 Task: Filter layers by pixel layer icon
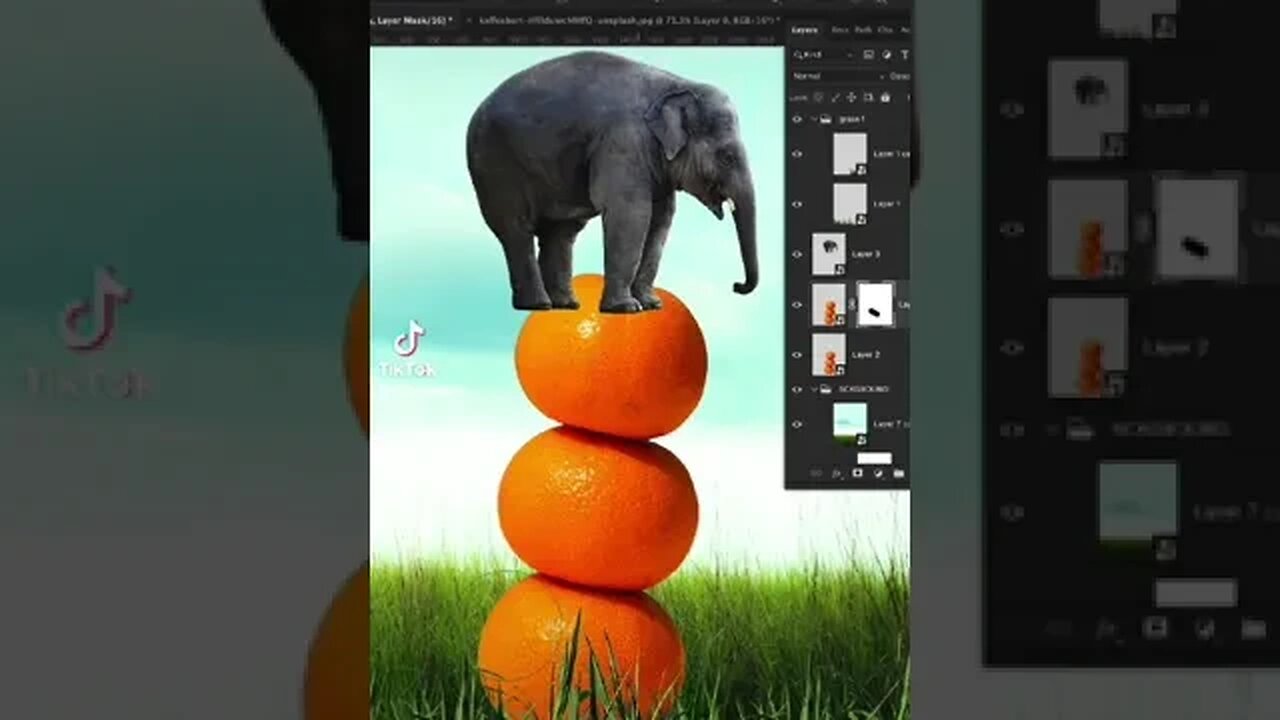pos(869,54)
